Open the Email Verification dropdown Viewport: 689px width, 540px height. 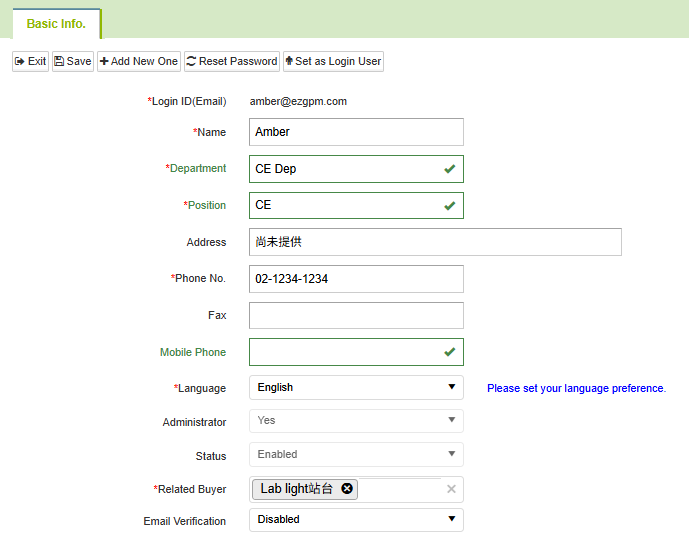coord(356,519)
